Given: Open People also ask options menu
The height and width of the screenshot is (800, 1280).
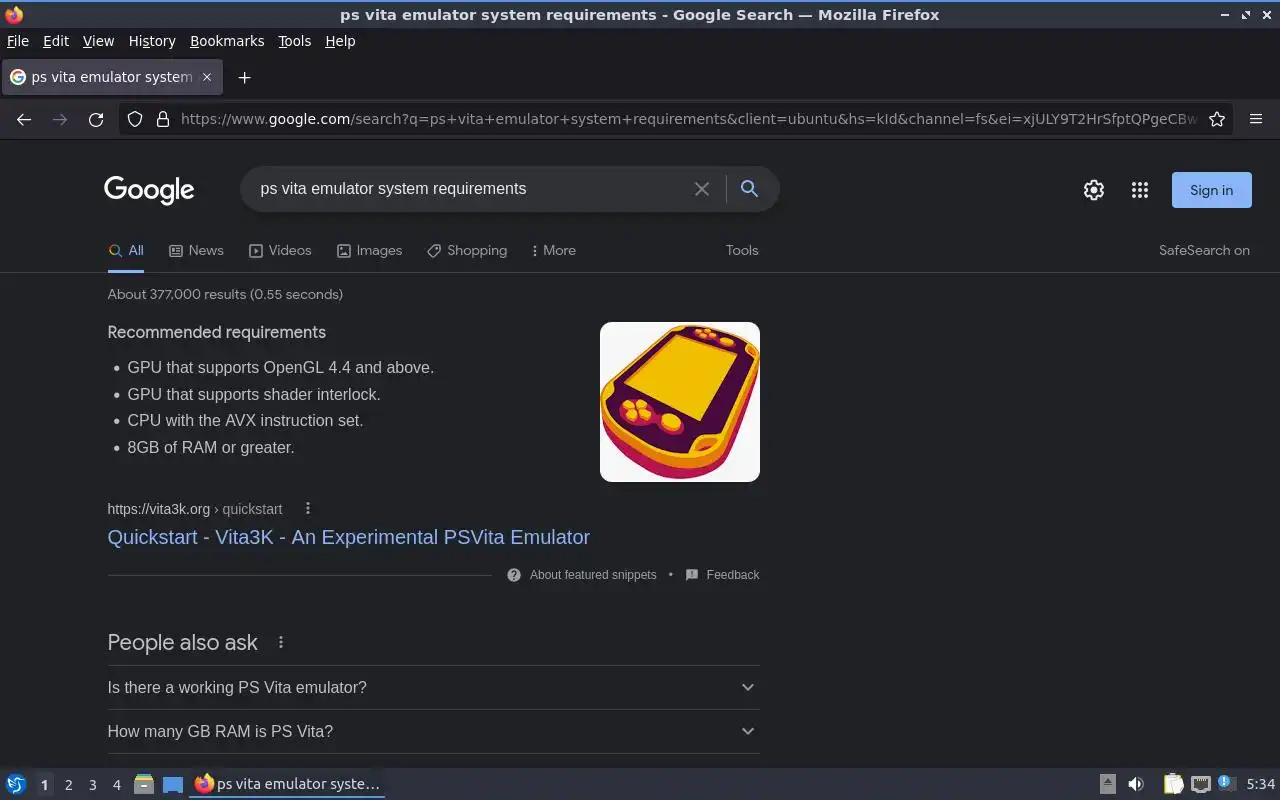Looking at the screenshot, I should [x=281, y=642].
